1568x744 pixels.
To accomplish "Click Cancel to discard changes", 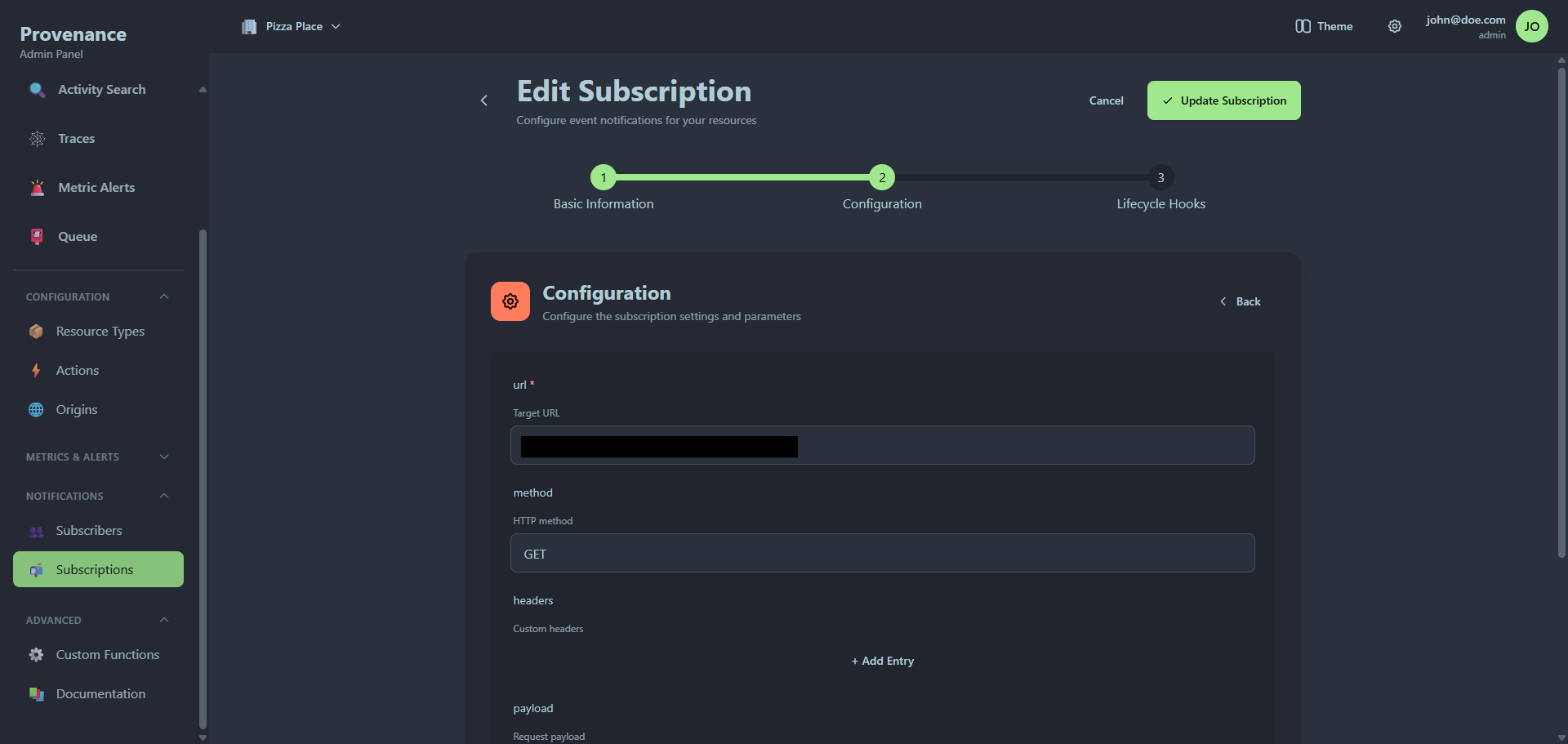I will [x=1106, y=100].
